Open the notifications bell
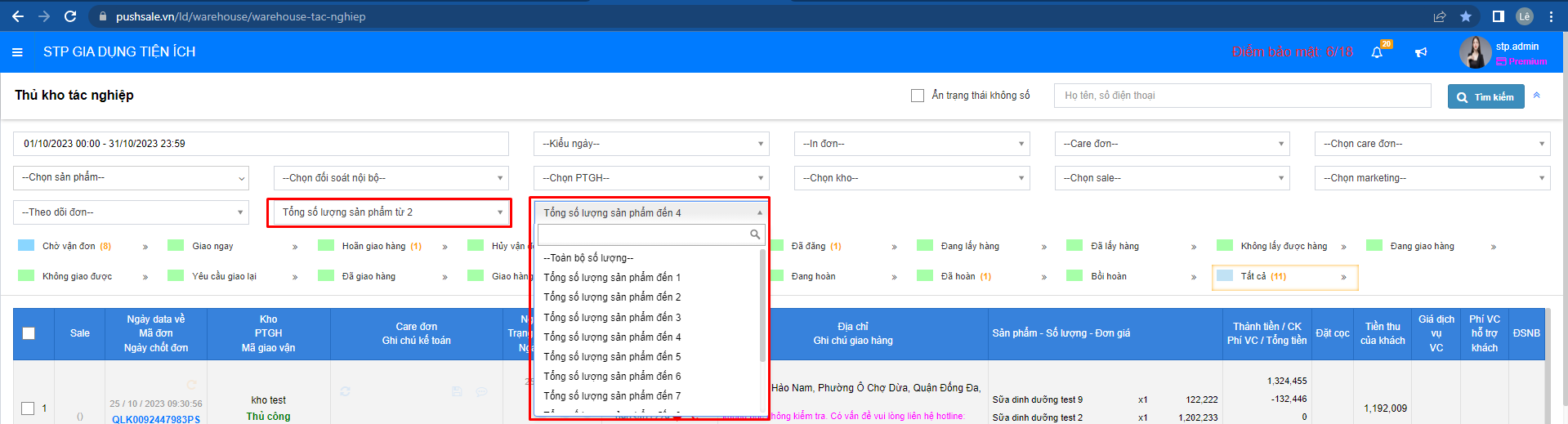The height and width of the screenshot is (424, 1568). coord(1377,52)
